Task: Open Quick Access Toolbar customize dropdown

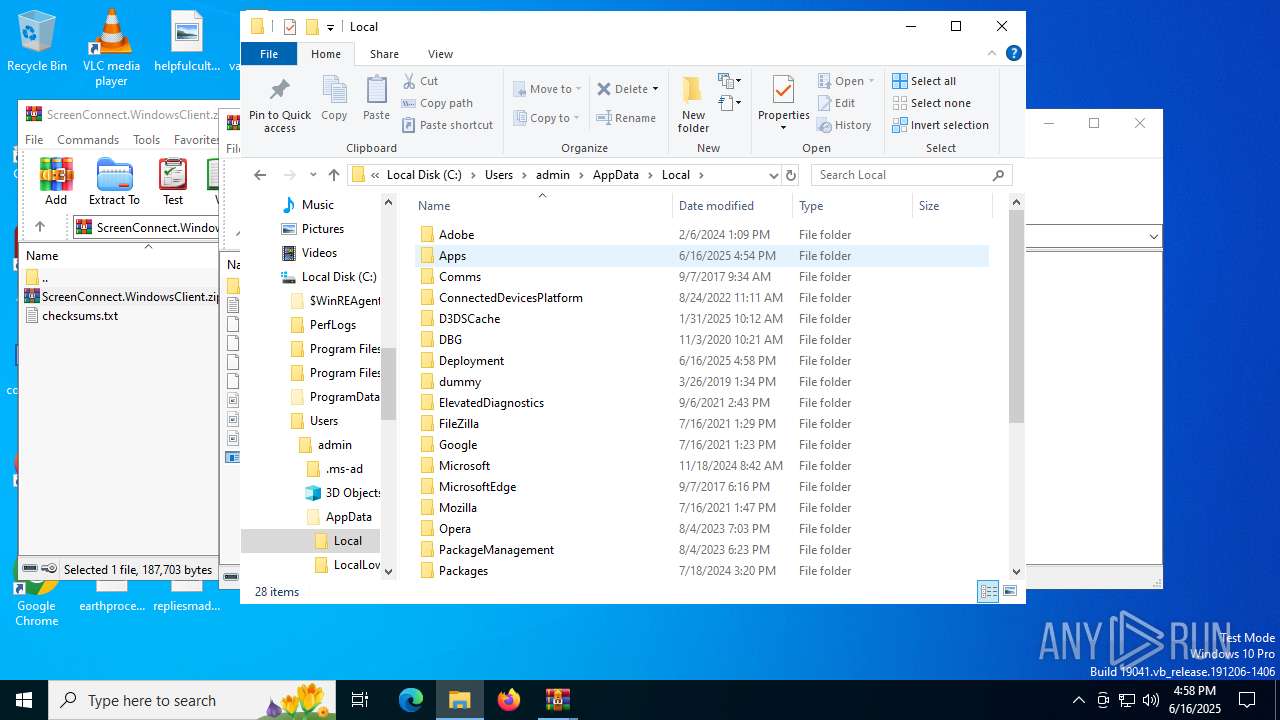Action: click(x=330, y=27)
